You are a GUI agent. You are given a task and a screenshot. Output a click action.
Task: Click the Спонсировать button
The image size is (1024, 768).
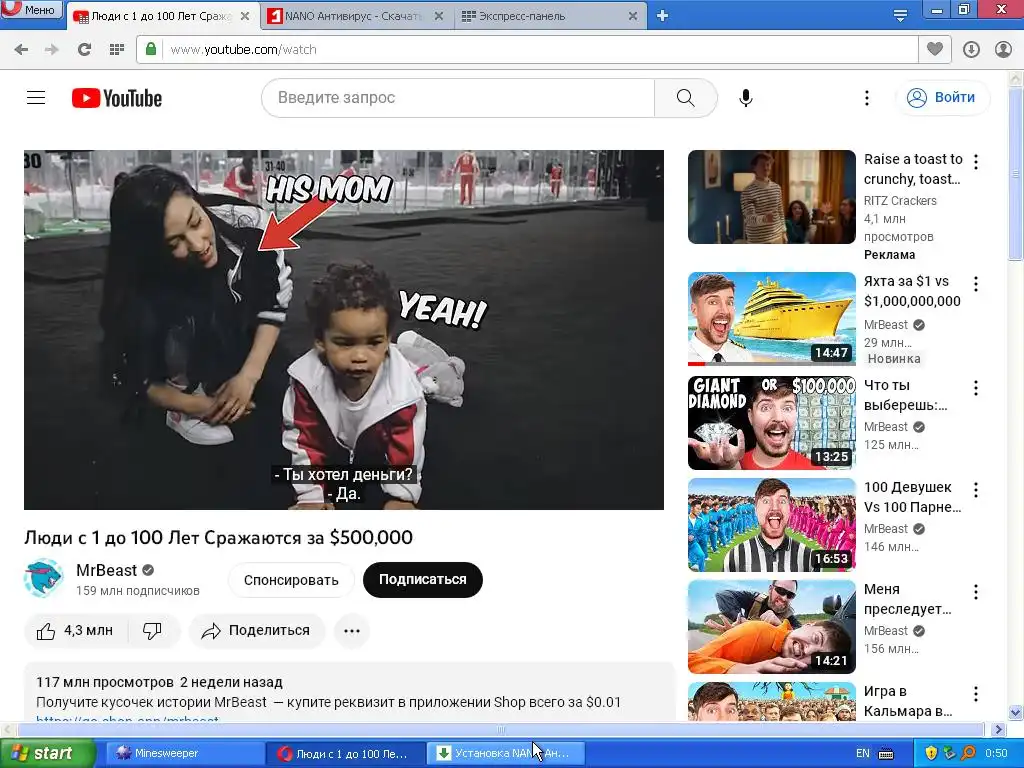point(291,580)
